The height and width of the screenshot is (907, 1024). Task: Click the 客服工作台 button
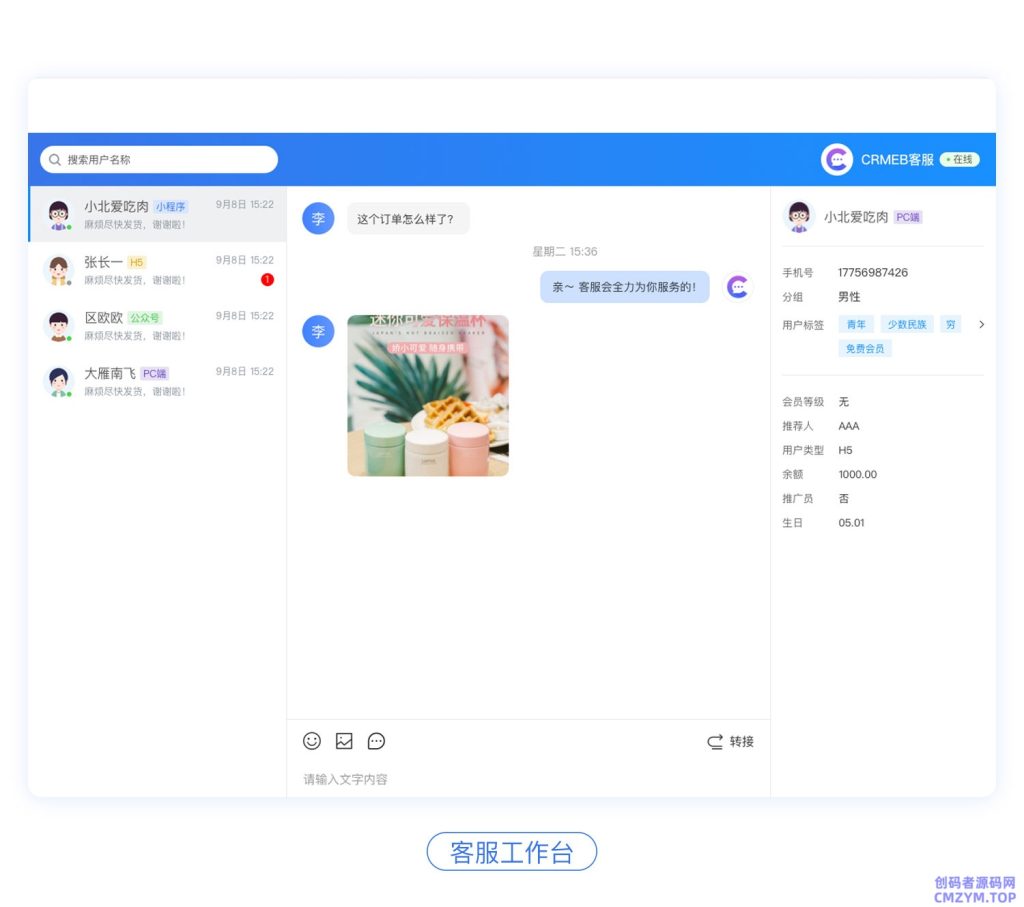pos(512,851)
